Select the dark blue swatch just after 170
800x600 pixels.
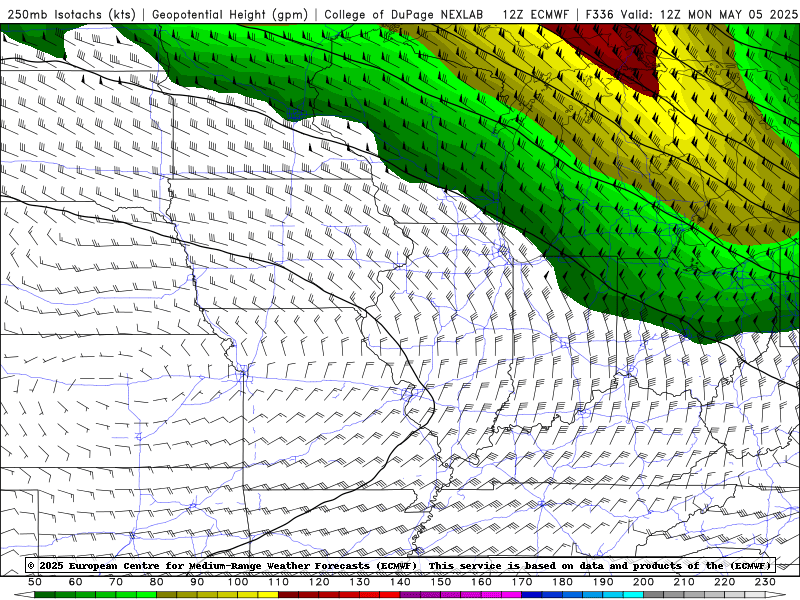[532, 595]
